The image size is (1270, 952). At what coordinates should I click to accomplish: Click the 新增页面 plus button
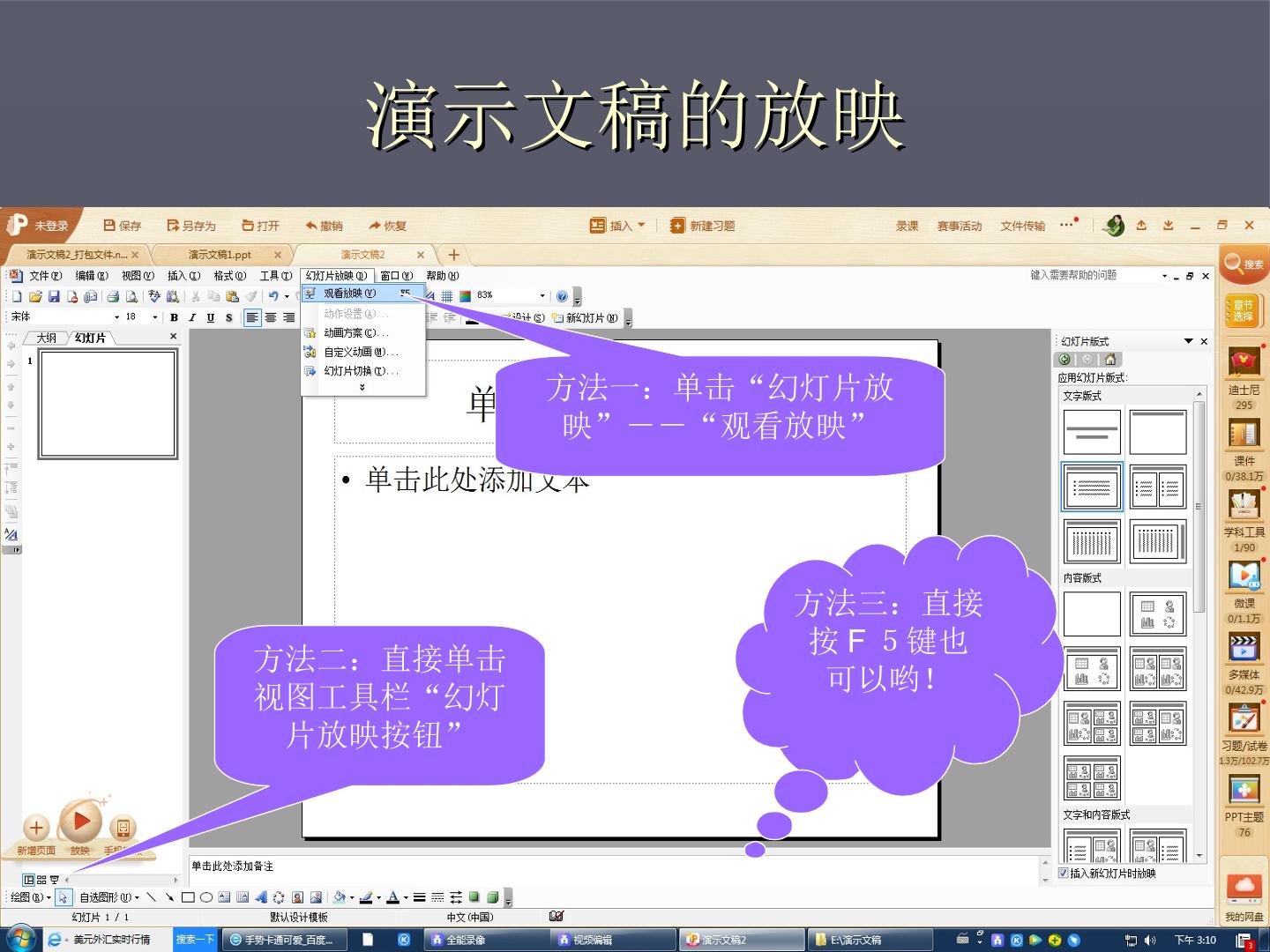click(x=36, y=828)
